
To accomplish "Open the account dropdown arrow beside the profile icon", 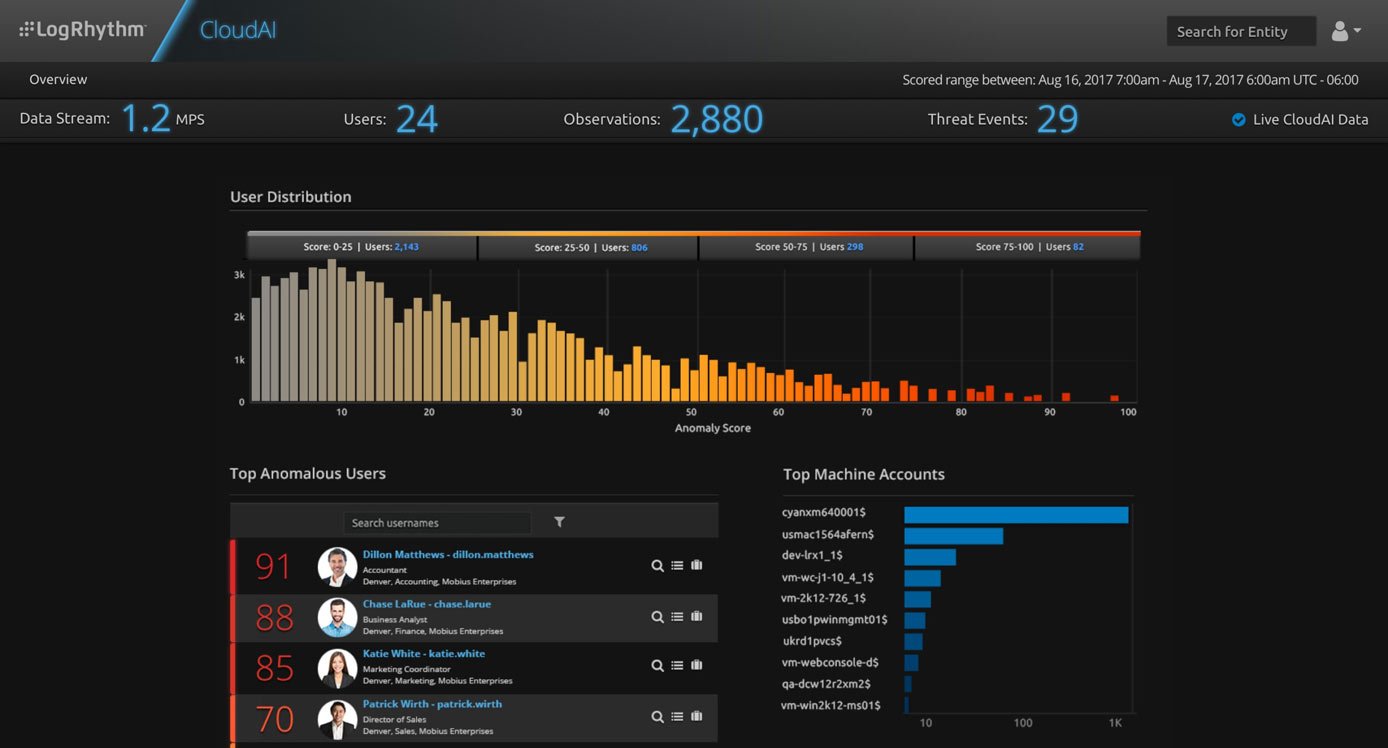I will (1356, 30).
